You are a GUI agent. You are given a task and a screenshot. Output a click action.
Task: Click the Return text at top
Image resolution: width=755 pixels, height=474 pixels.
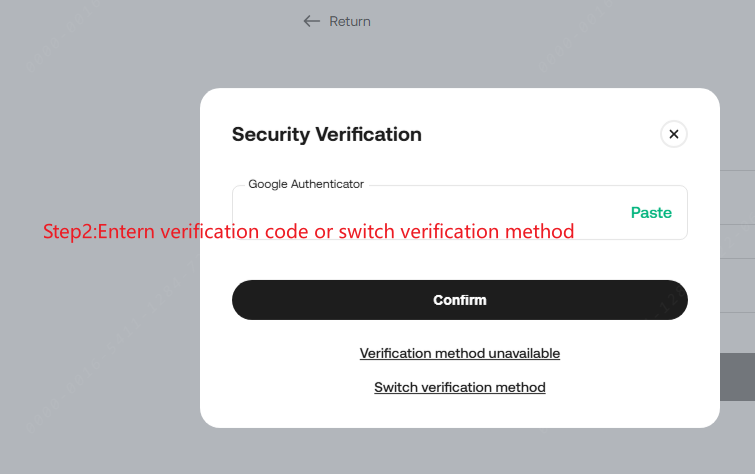point(350,21)
